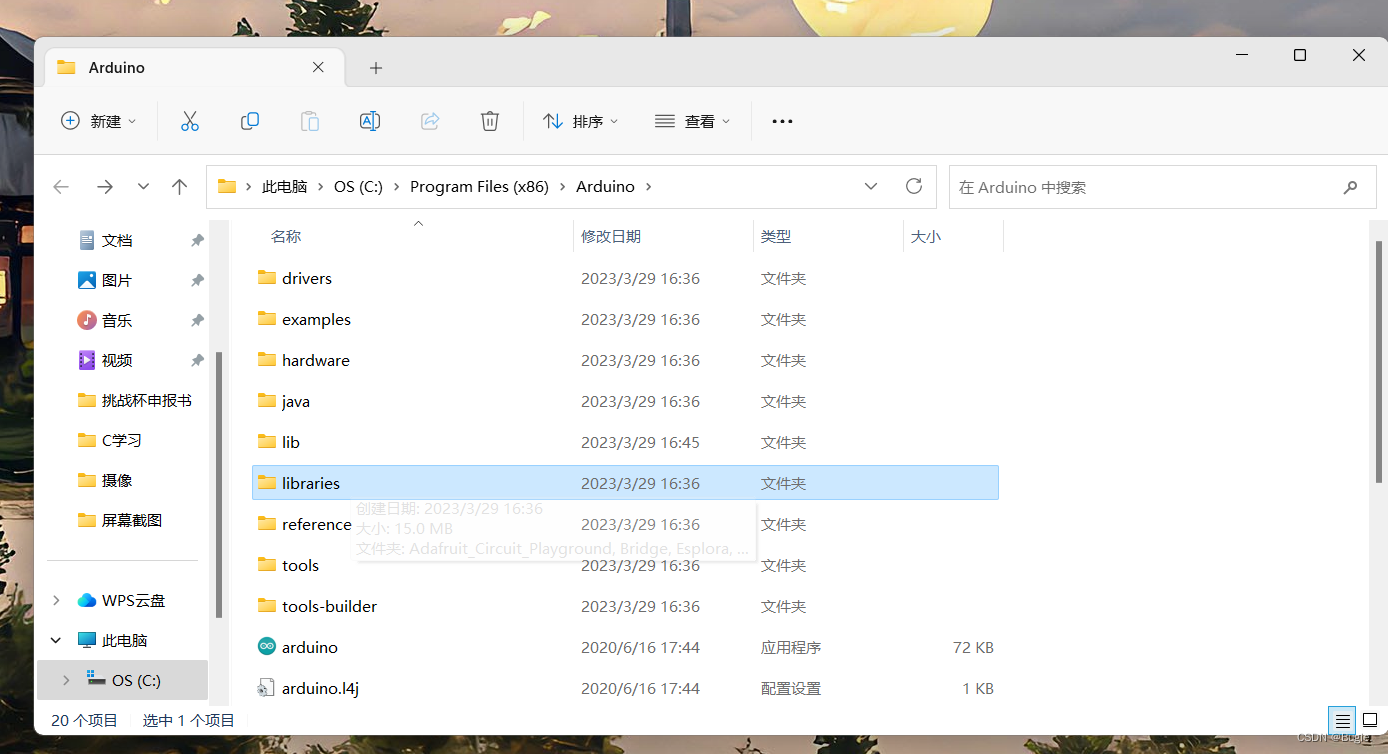The image size is (1388, 754).
Task: Open the 新建 new item dropdown
Action: (x=98, y=121)
